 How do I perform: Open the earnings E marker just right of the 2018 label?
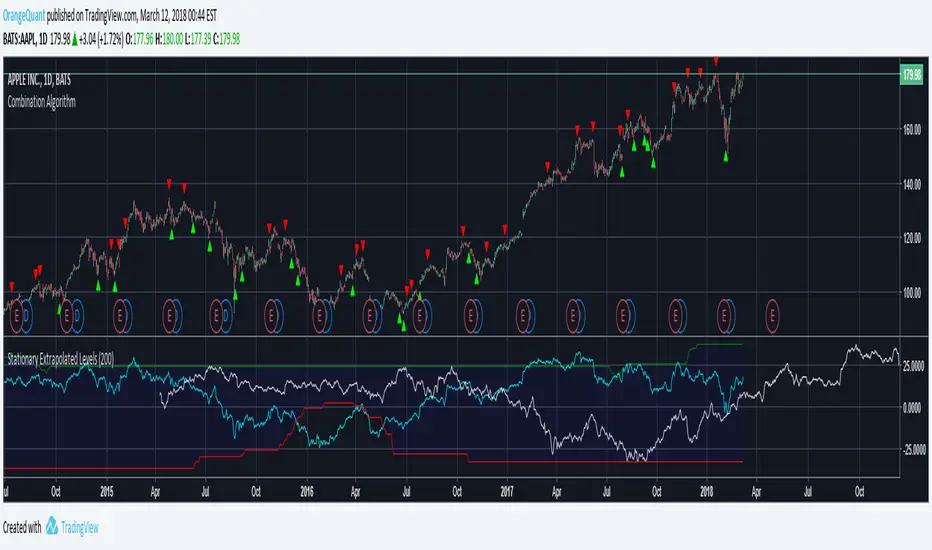pos(723,316)
